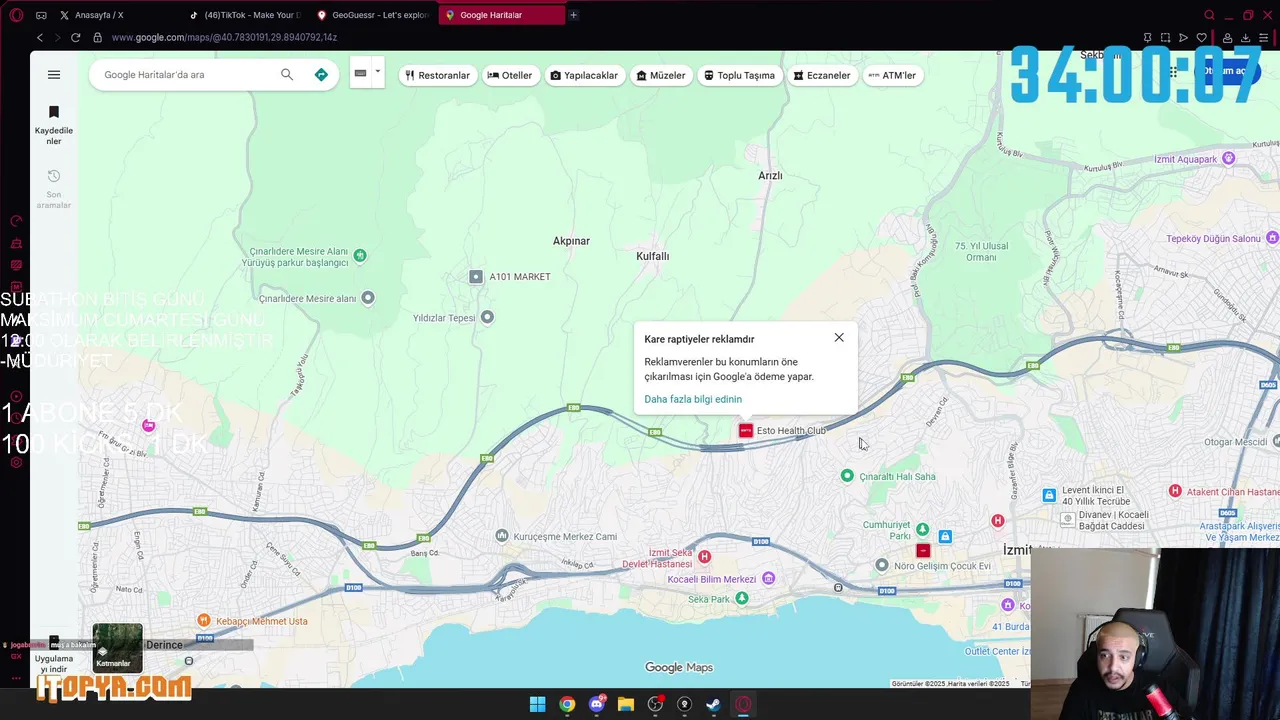The width and height of the screenshot is (1280, 720).
Task: Click the İzmit Aquapark marker
Action: coord(1229,159)
